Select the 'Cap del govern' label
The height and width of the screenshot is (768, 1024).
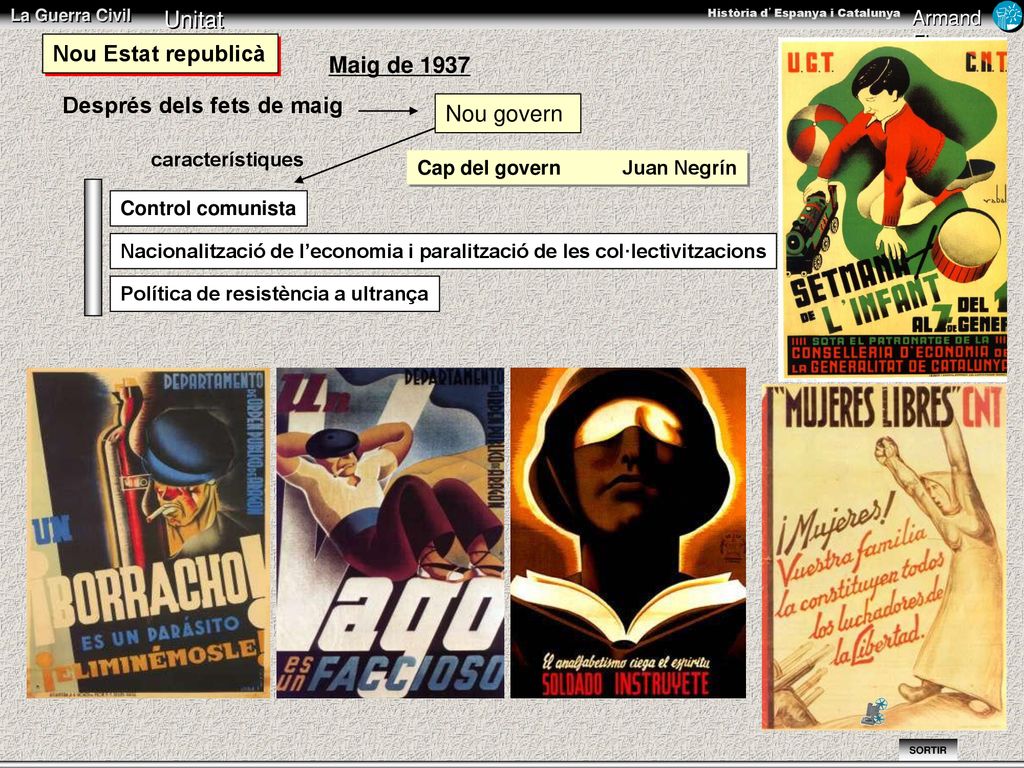pos(488,168)
